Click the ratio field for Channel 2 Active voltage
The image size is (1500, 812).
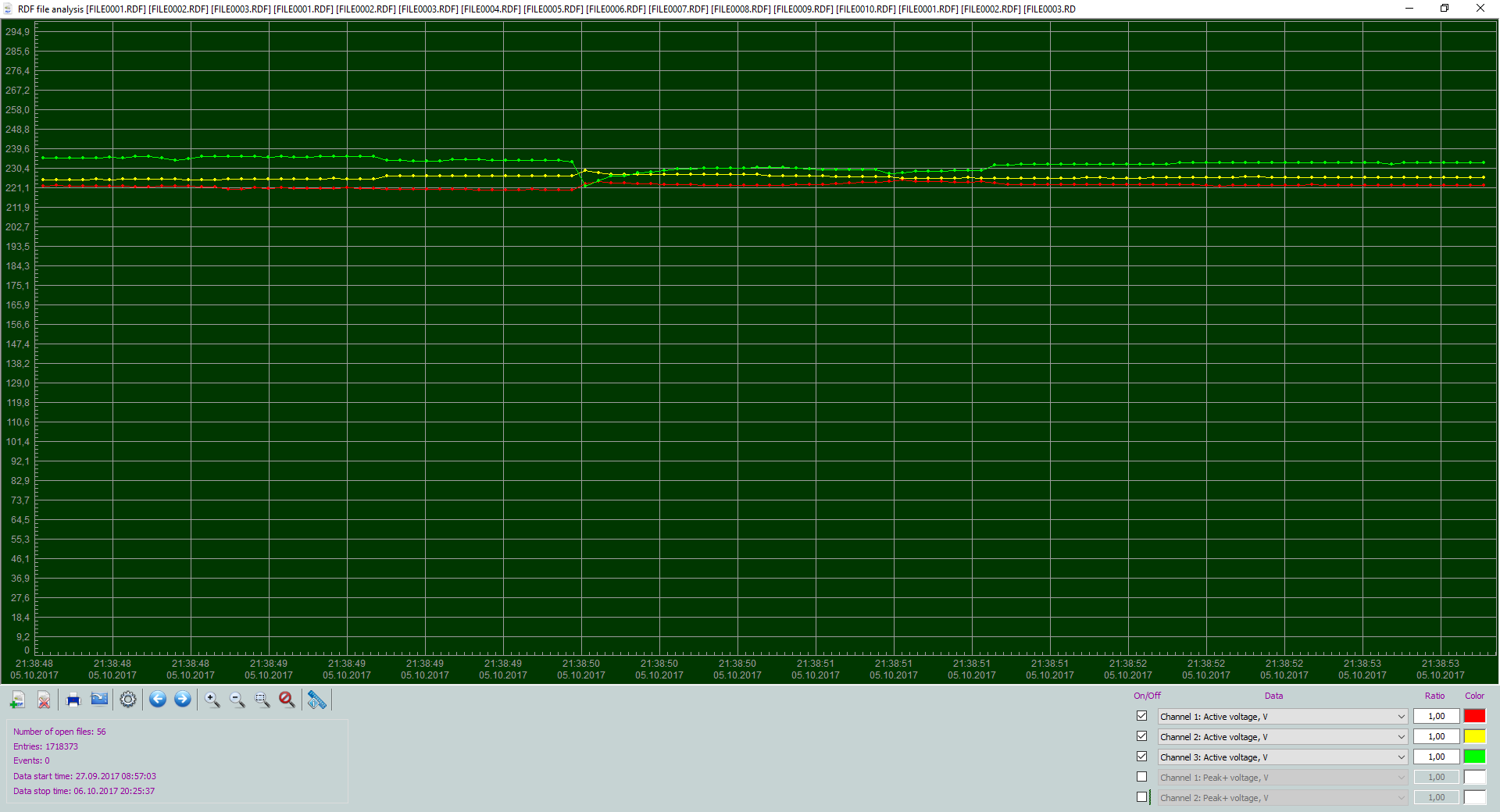(1437, 736)
